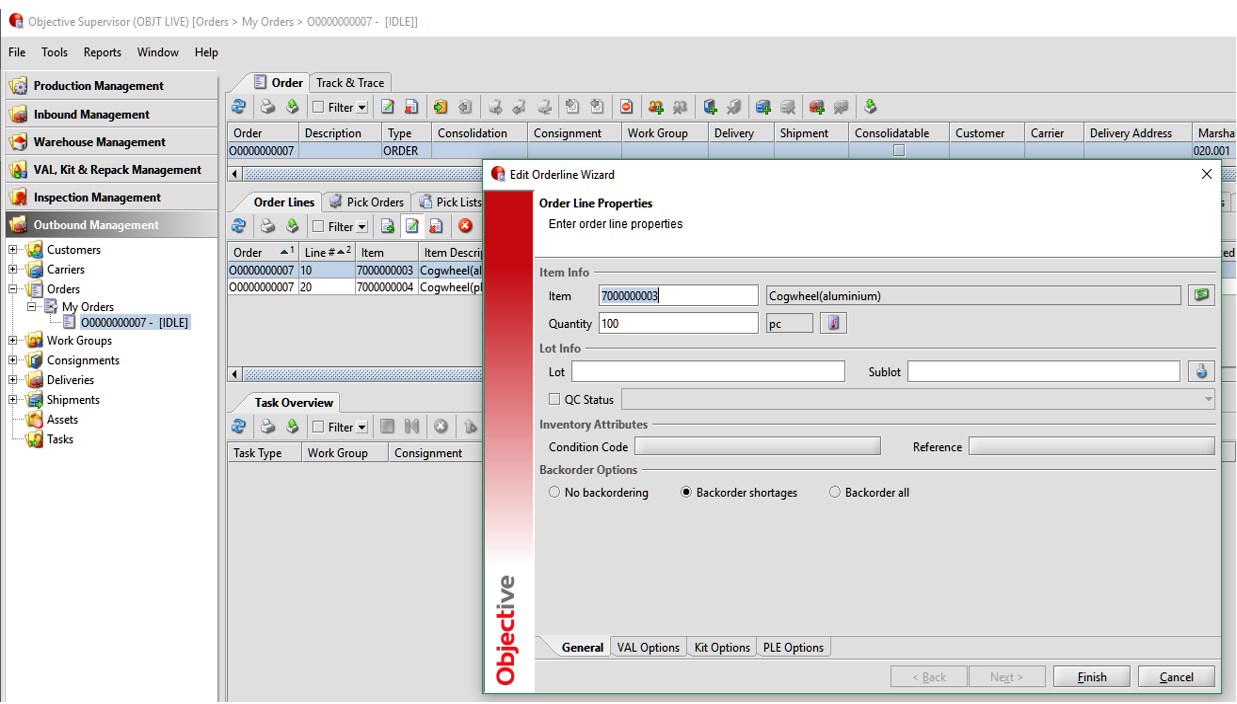The width and height of the screenshot is (1237, 704).
Task: Click the delete order document icon
Action: point(411,107)
